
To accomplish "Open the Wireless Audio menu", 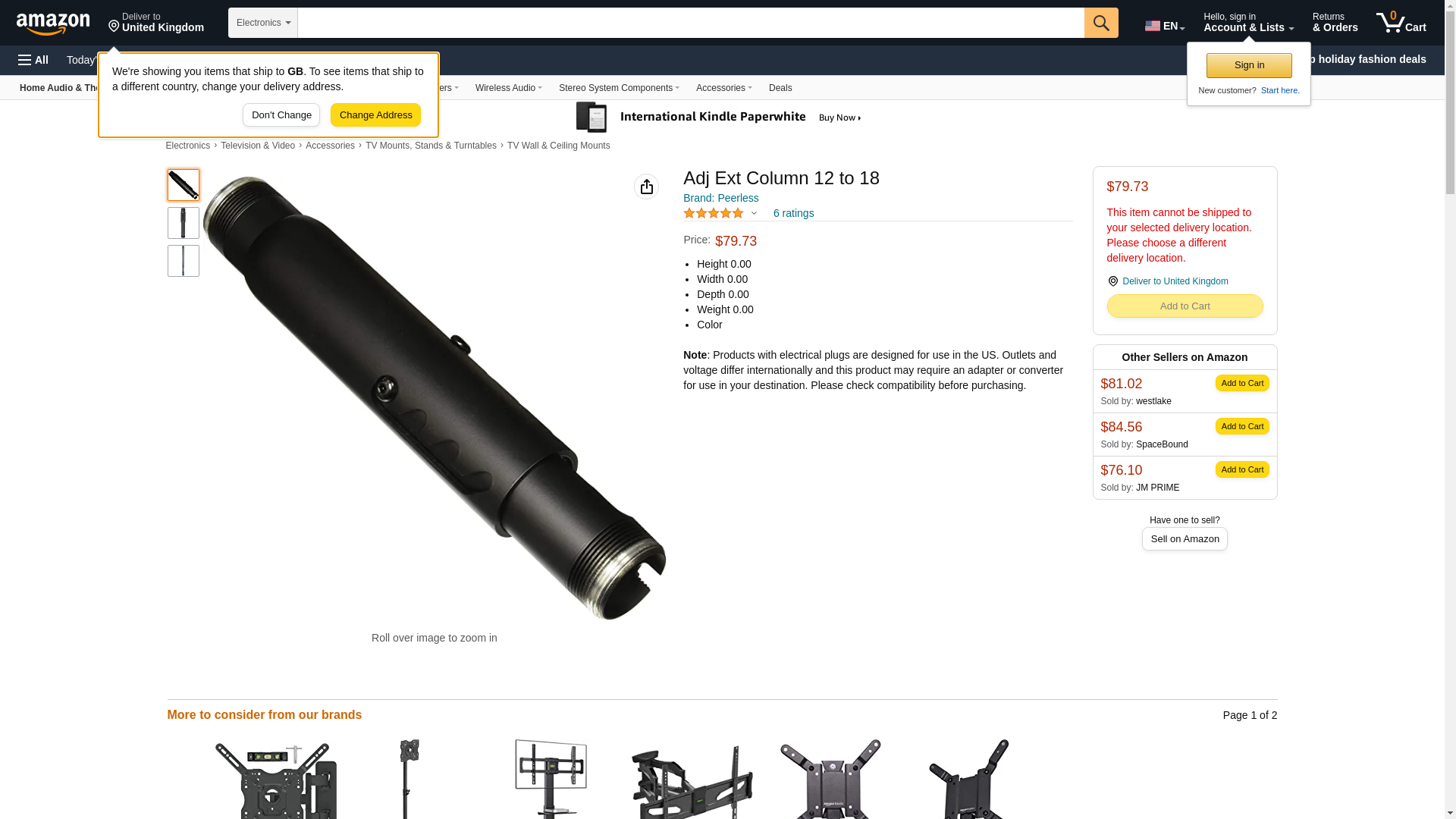I will [509, 88].
